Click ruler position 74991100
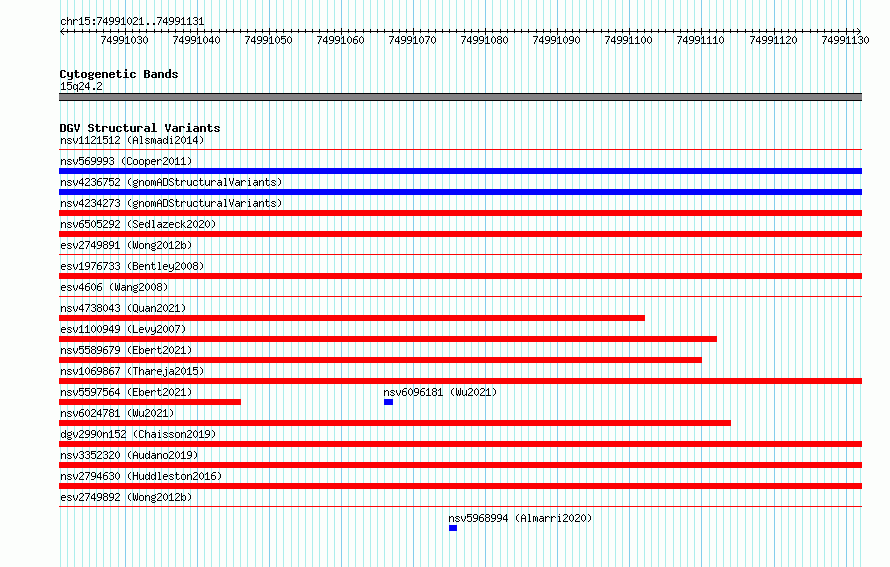The image size is (890, 567). tap(629, 40)
